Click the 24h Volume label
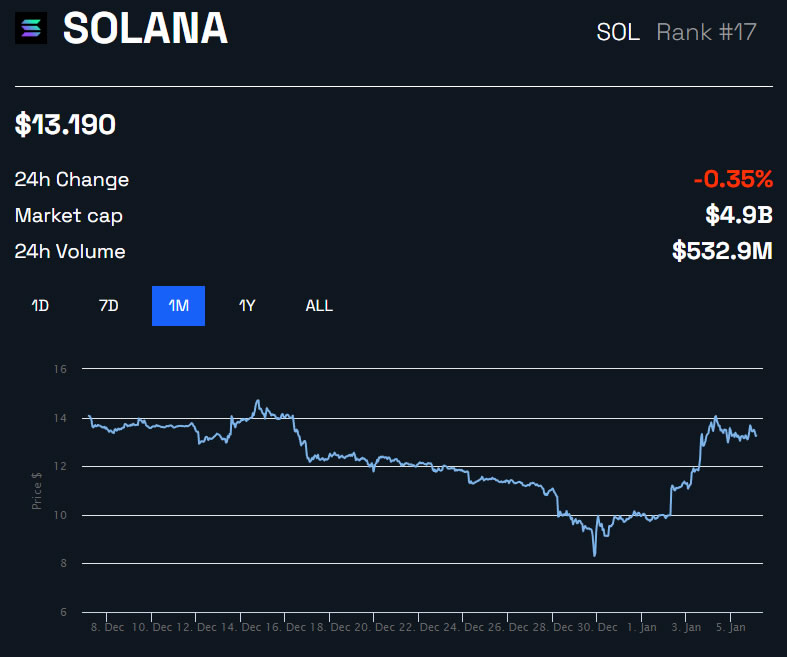The height and width of the screenshot is (657, 787). pos(70,252)
